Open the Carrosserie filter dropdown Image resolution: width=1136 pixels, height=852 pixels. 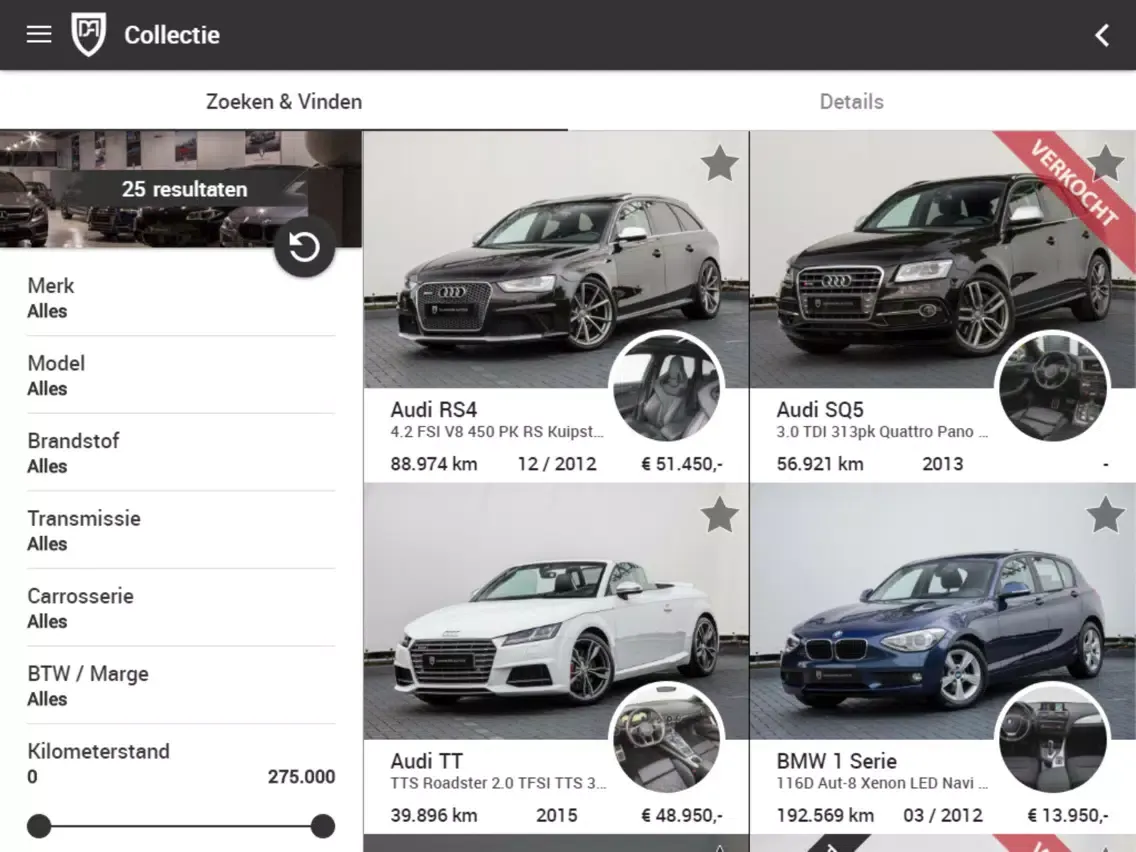pos(181,608)
